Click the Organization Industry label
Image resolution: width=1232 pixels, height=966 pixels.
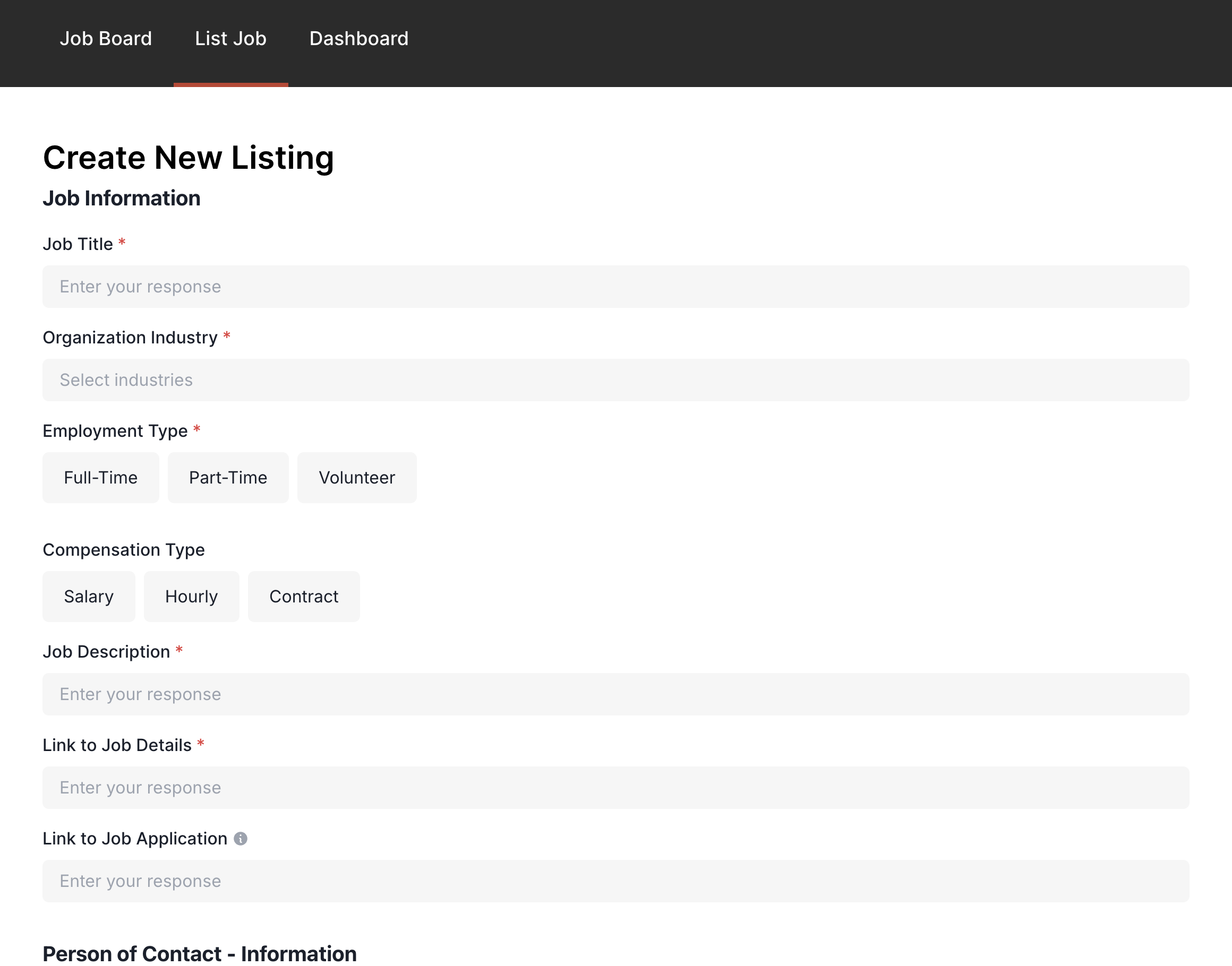click(x=130, y=338)
